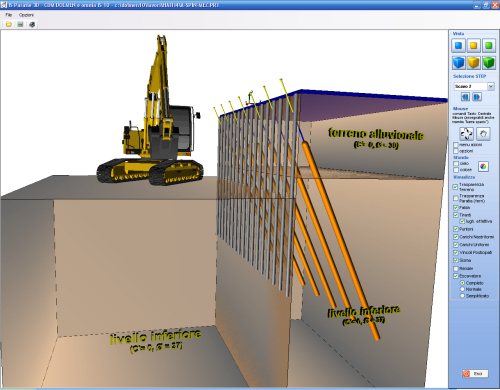
Task: Click the save image toolbar icon
Action: (x=20, y=24)
